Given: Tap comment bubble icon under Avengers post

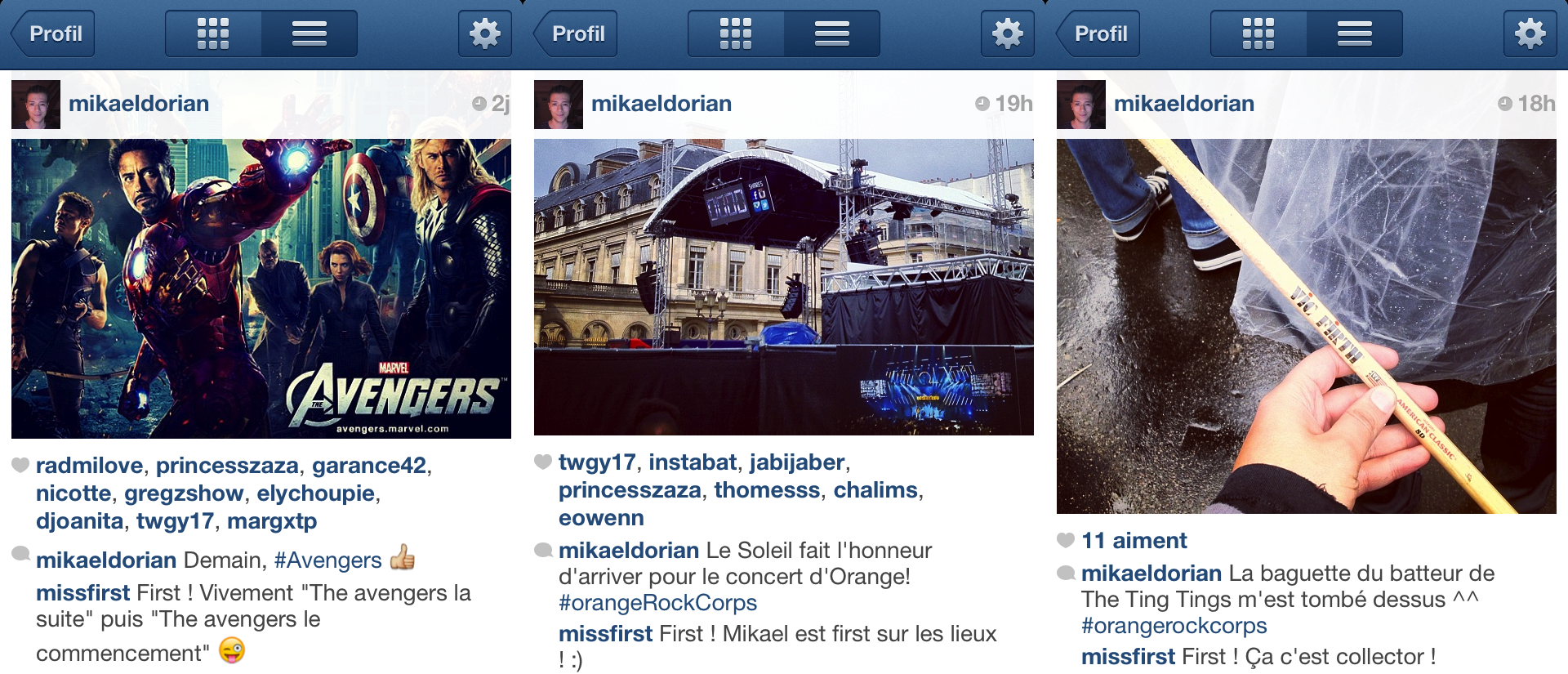Looking at the screenshot, I should [x=20, y=554].
